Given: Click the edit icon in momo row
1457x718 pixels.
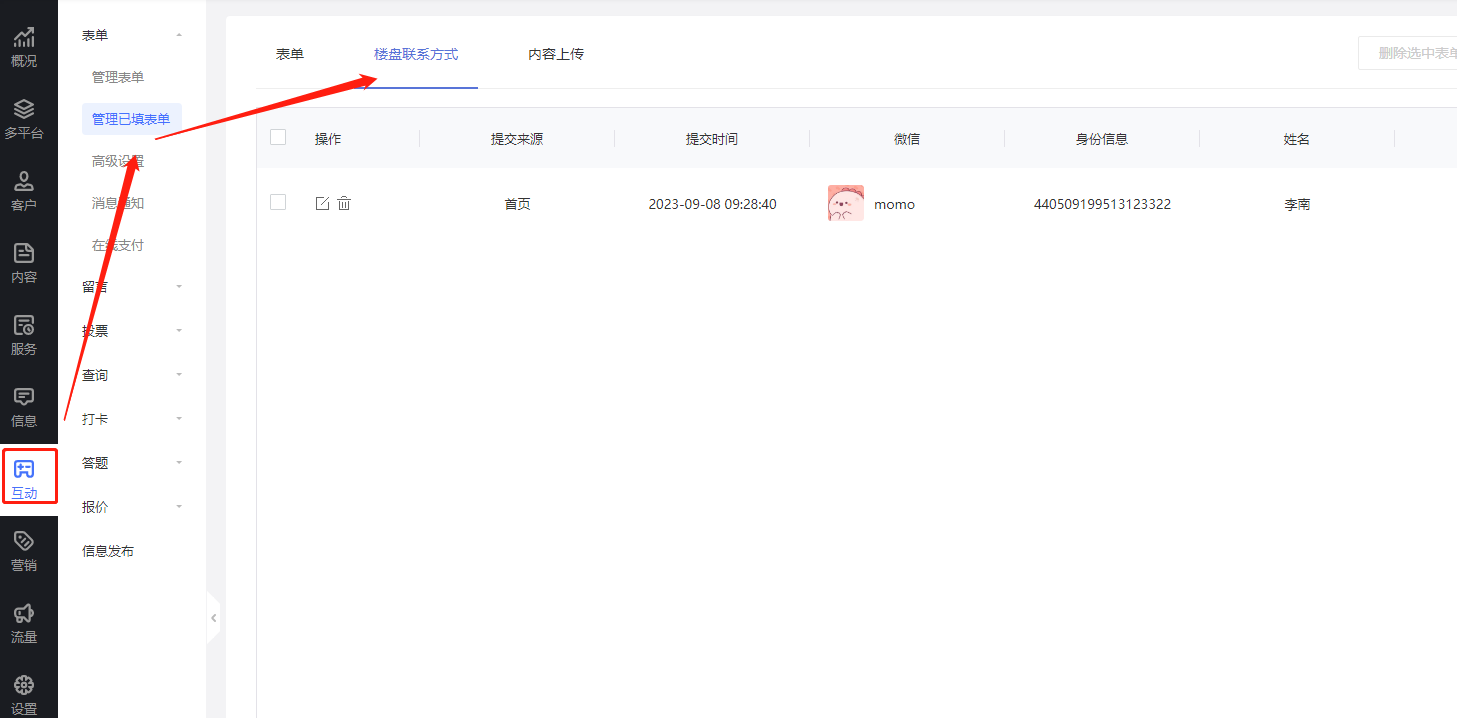Looking at the screenshot, I should point(322,204).
